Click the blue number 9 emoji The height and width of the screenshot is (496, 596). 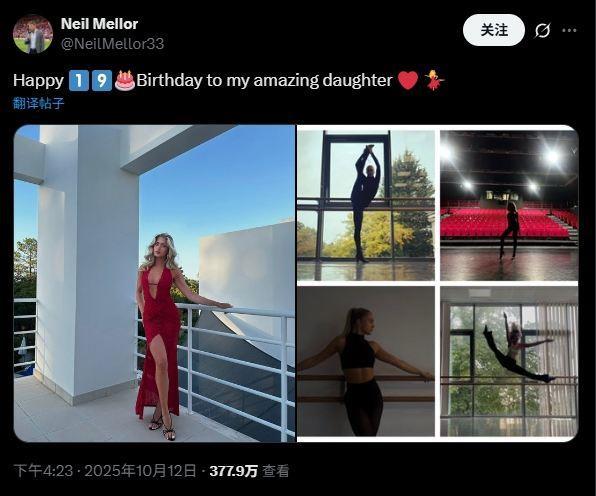click(101, 80)
